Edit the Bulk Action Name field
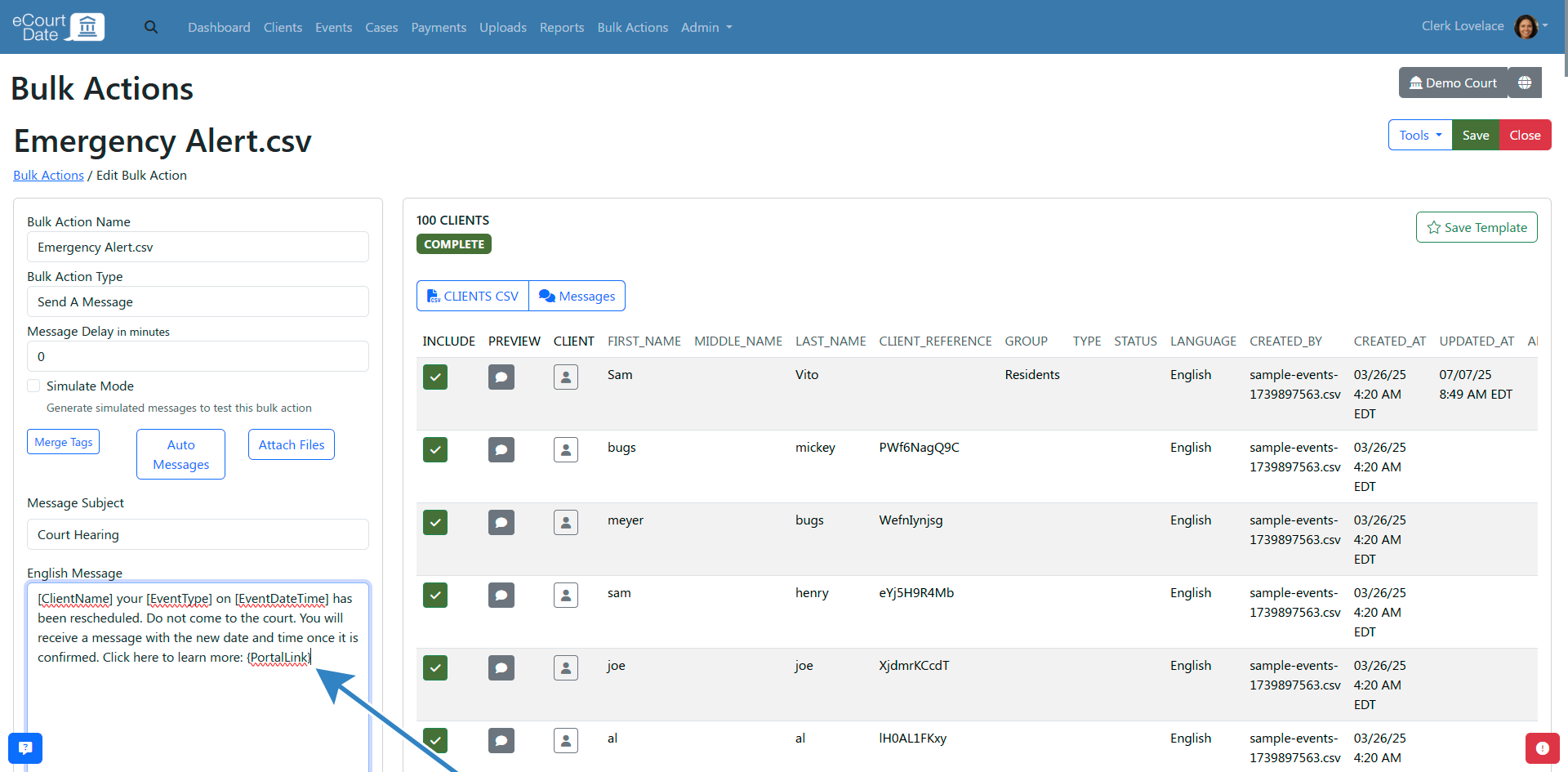 click(198, 247)
